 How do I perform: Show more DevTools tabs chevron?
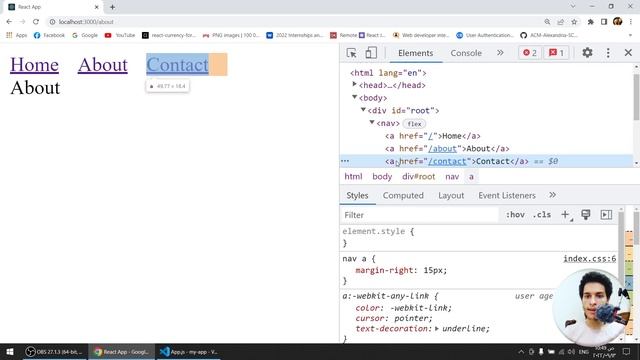pos(500,53)
